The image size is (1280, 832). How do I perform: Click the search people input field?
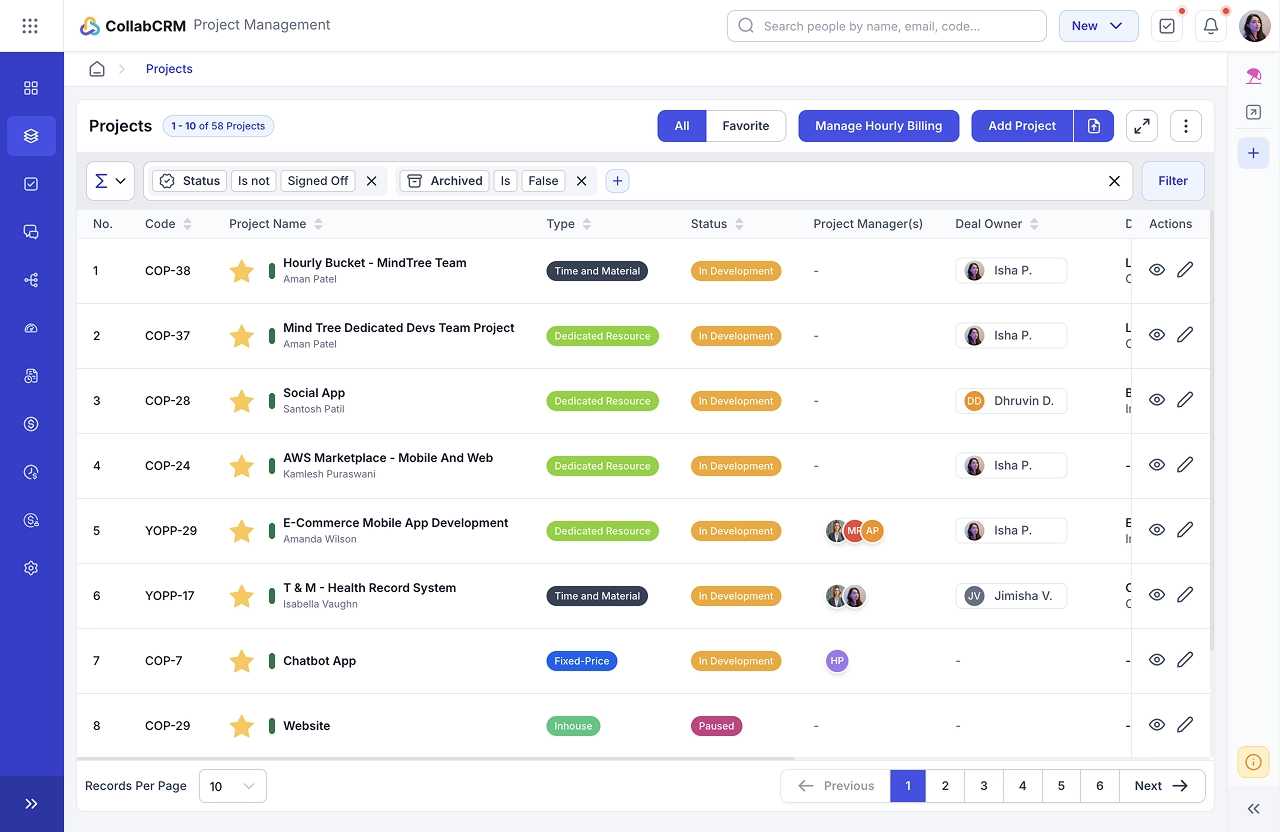point(887,26)
